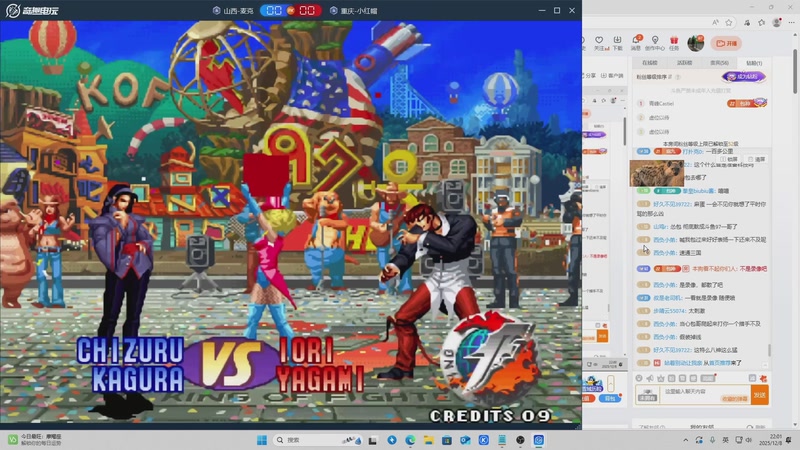Viewport: 800px width, 450px height.
Task: Click the 首页推荐 link in chat
Action: [719, 363]
